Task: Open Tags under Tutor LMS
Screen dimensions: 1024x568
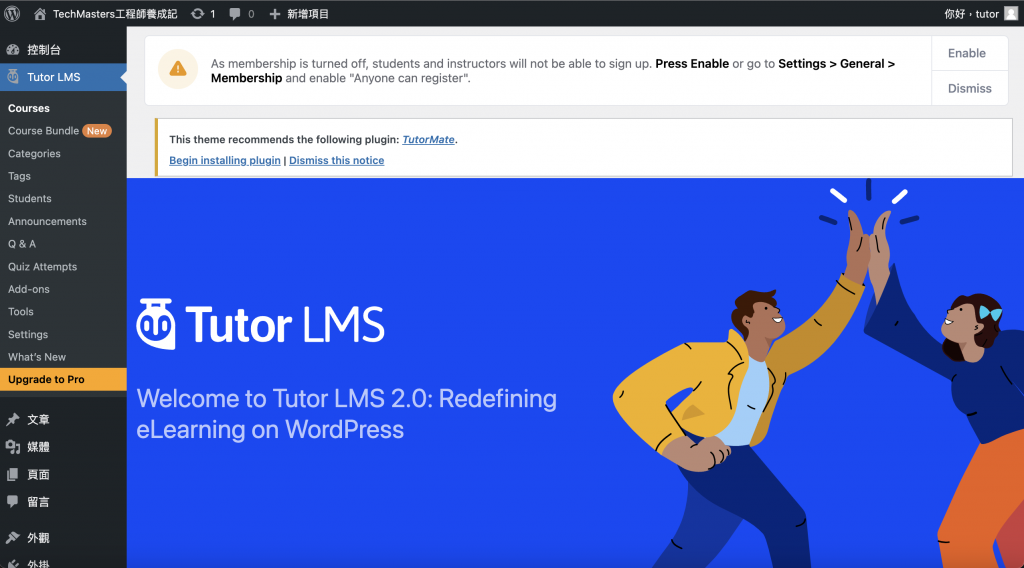Action: [19, 176]
